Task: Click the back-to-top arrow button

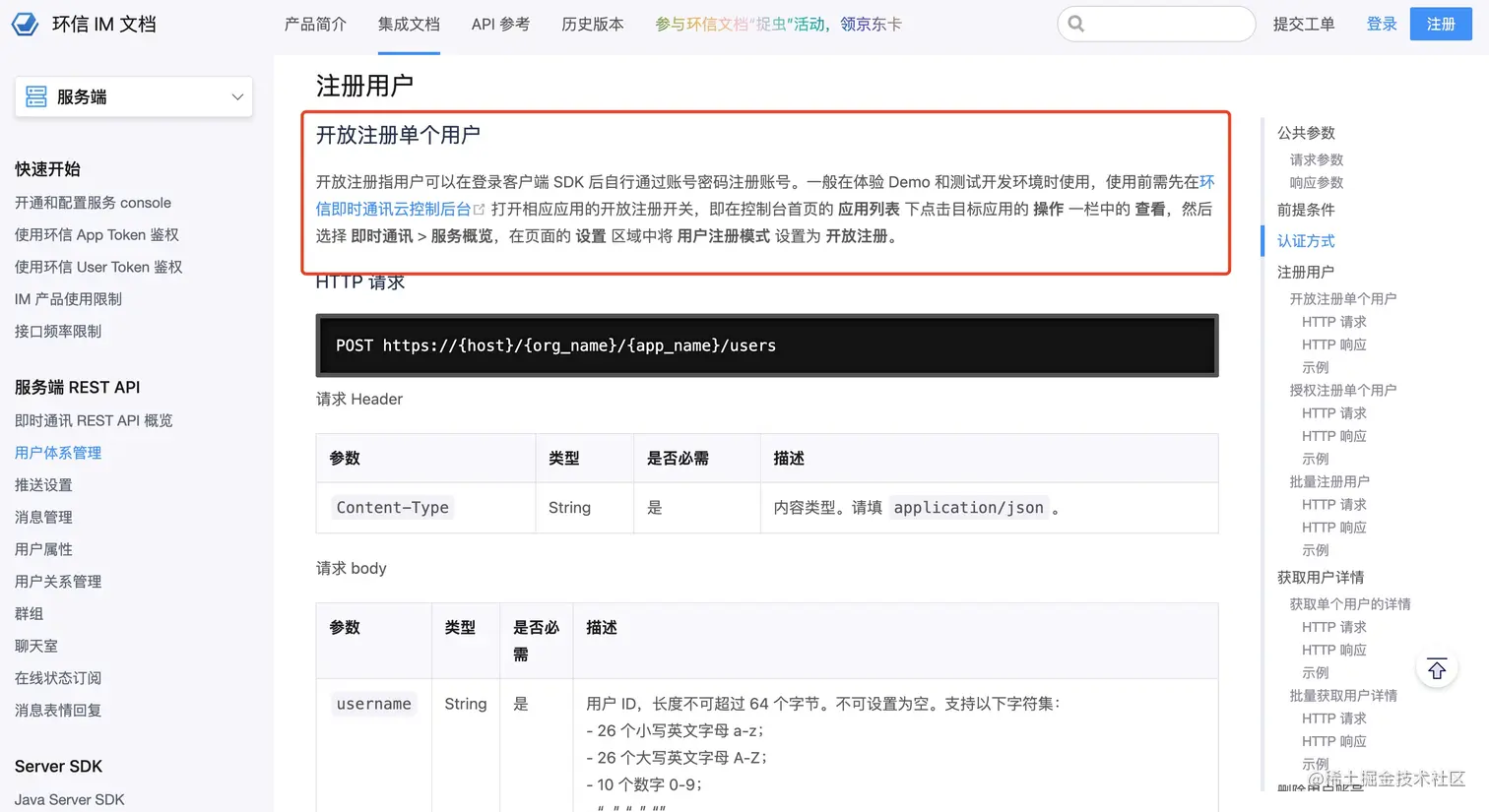Action: click(x=1437, y=669)
